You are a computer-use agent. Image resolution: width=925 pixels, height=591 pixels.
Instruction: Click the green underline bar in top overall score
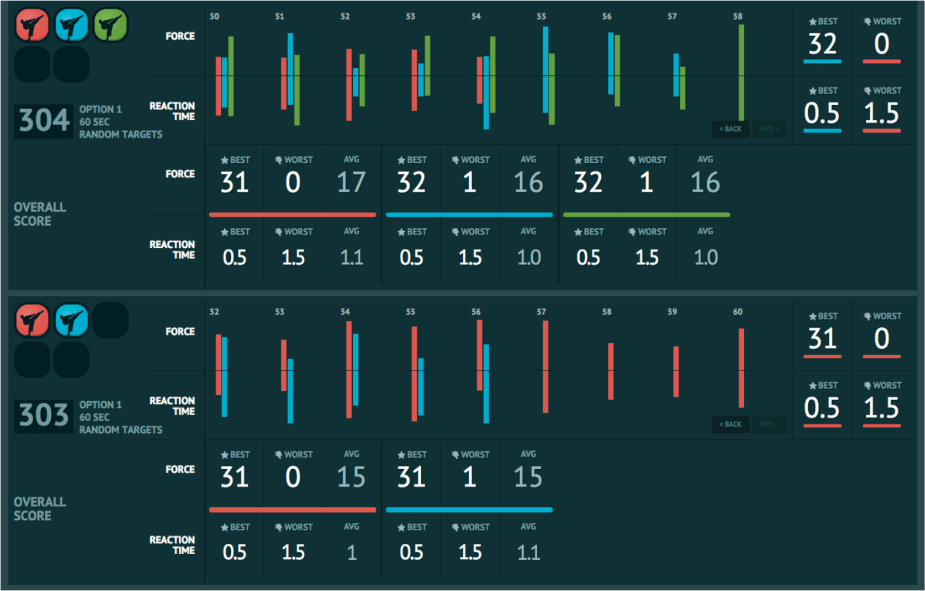point(646,214)
